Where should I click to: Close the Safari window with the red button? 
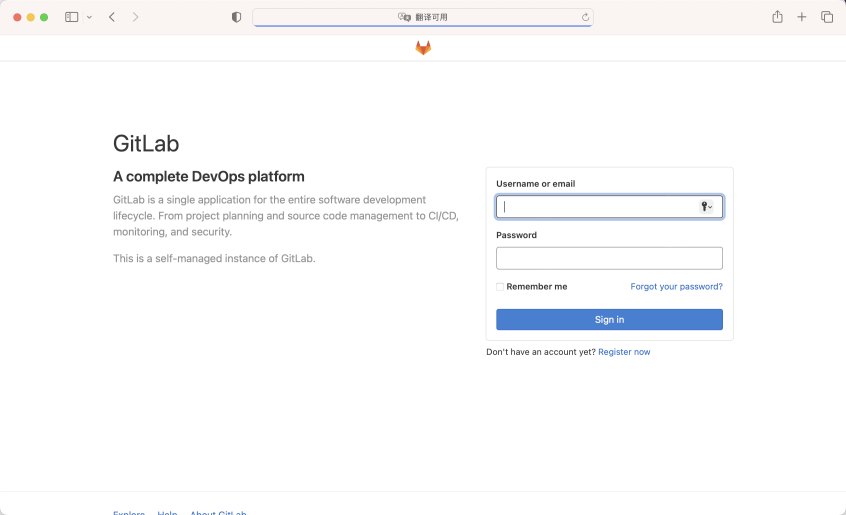click(17, 17)
